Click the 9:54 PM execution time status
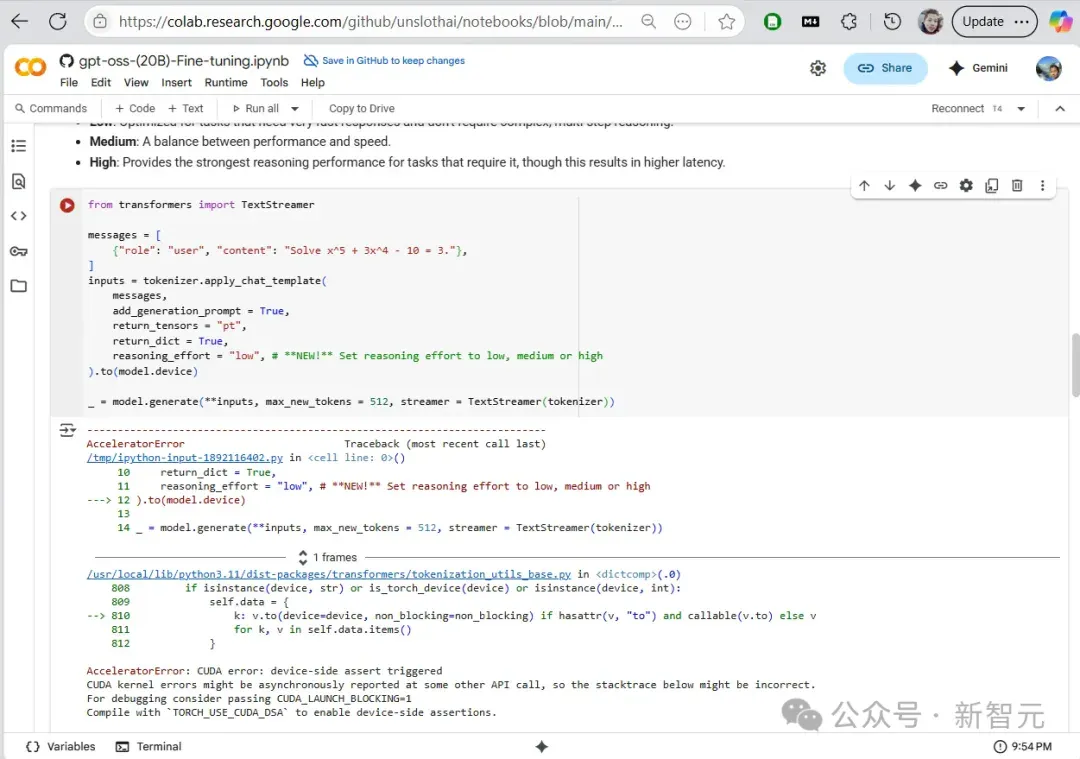The width and height of the screenshot is (1080, 759). click(1023, 747)
